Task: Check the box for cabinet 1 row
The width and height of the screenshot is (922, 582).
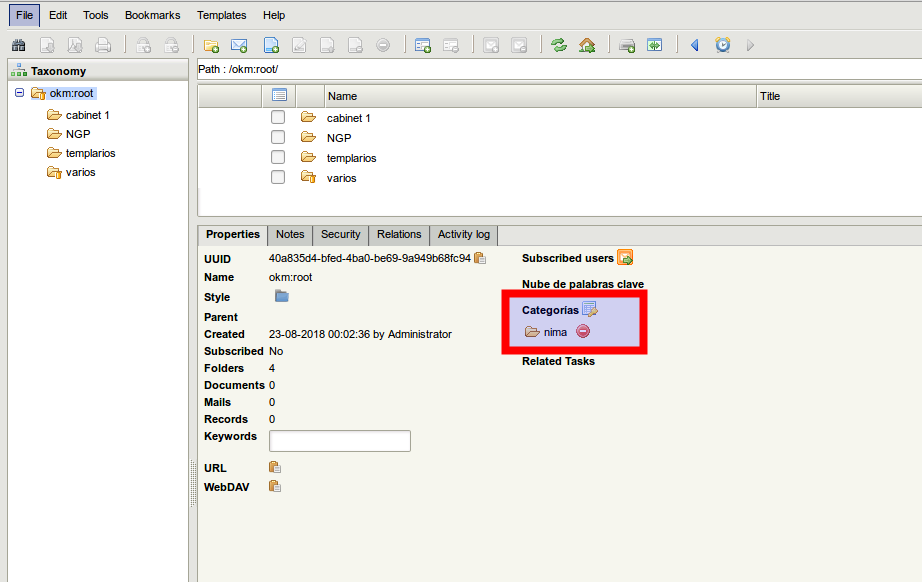Action: click(x=279, y=118)
